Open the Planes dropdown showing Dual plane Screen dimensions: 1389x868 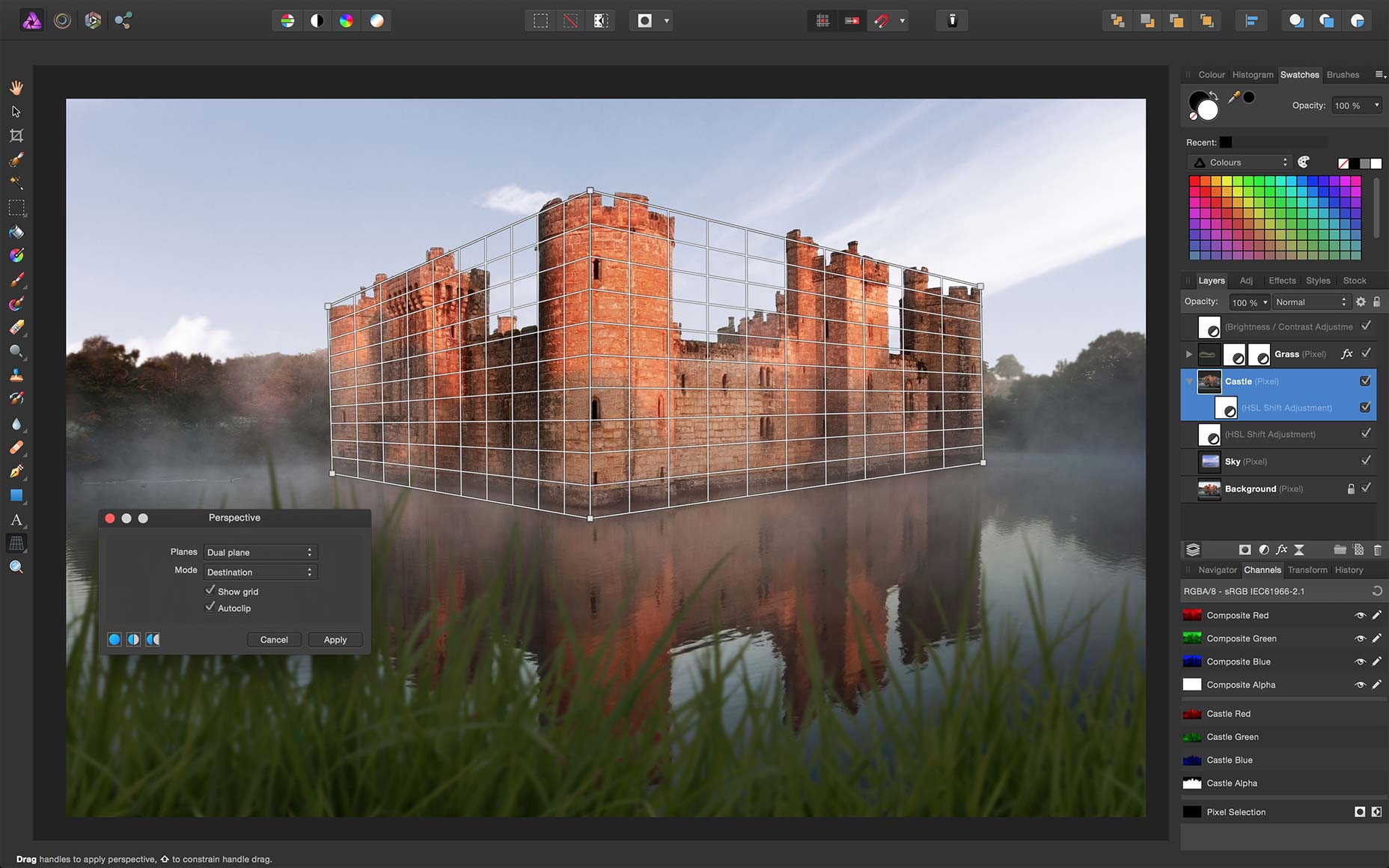click(x=260, y=551)
